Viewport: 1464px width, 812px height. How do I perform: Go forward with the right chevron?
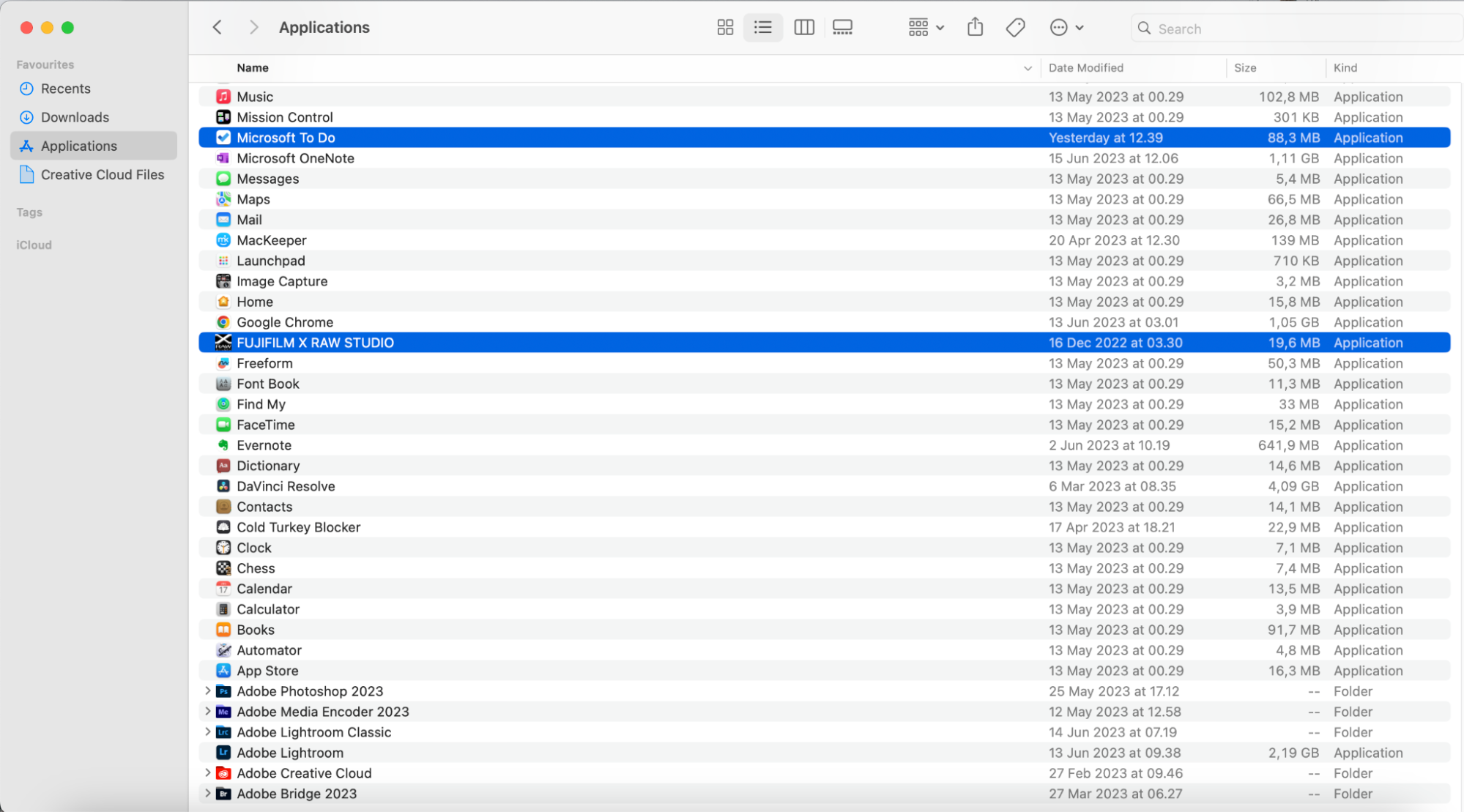click(x=253, y=27)
